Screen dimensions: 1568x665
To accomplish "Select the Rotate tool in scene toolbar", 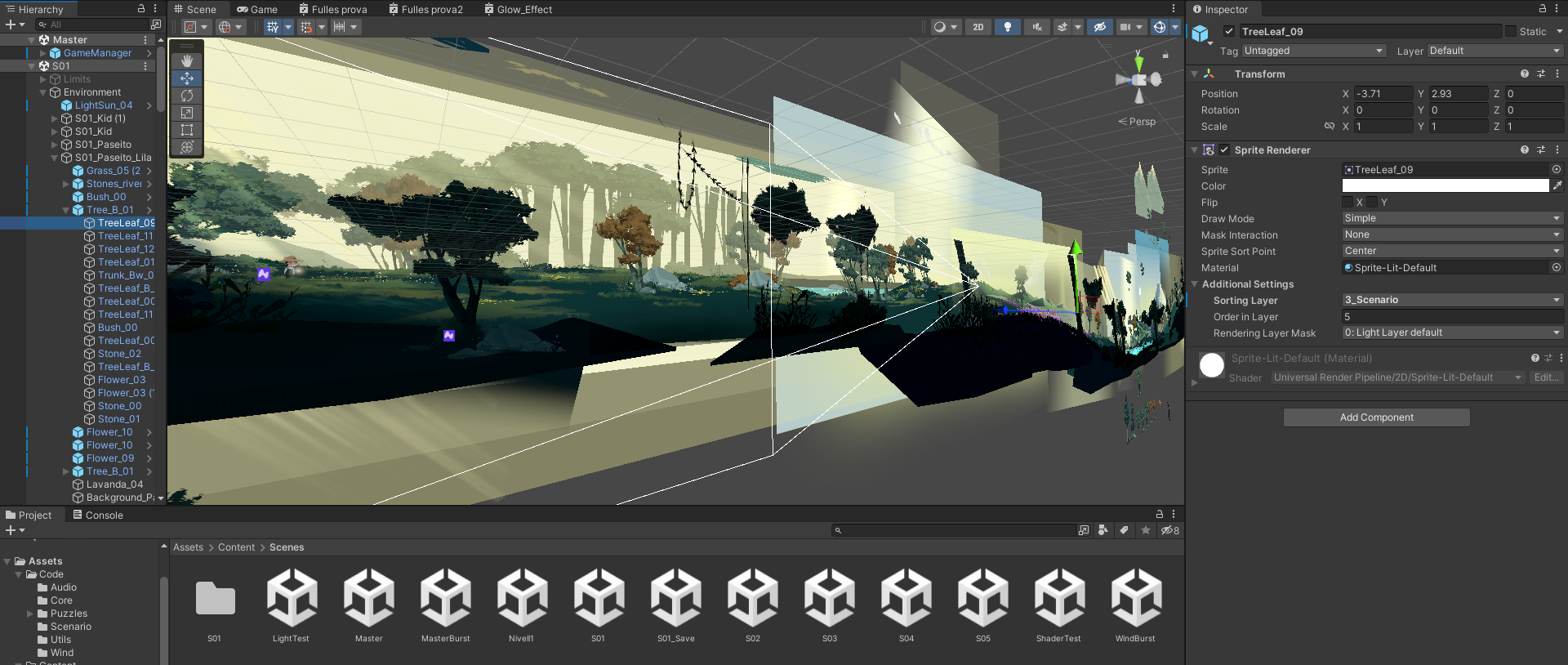I will 187,96.
